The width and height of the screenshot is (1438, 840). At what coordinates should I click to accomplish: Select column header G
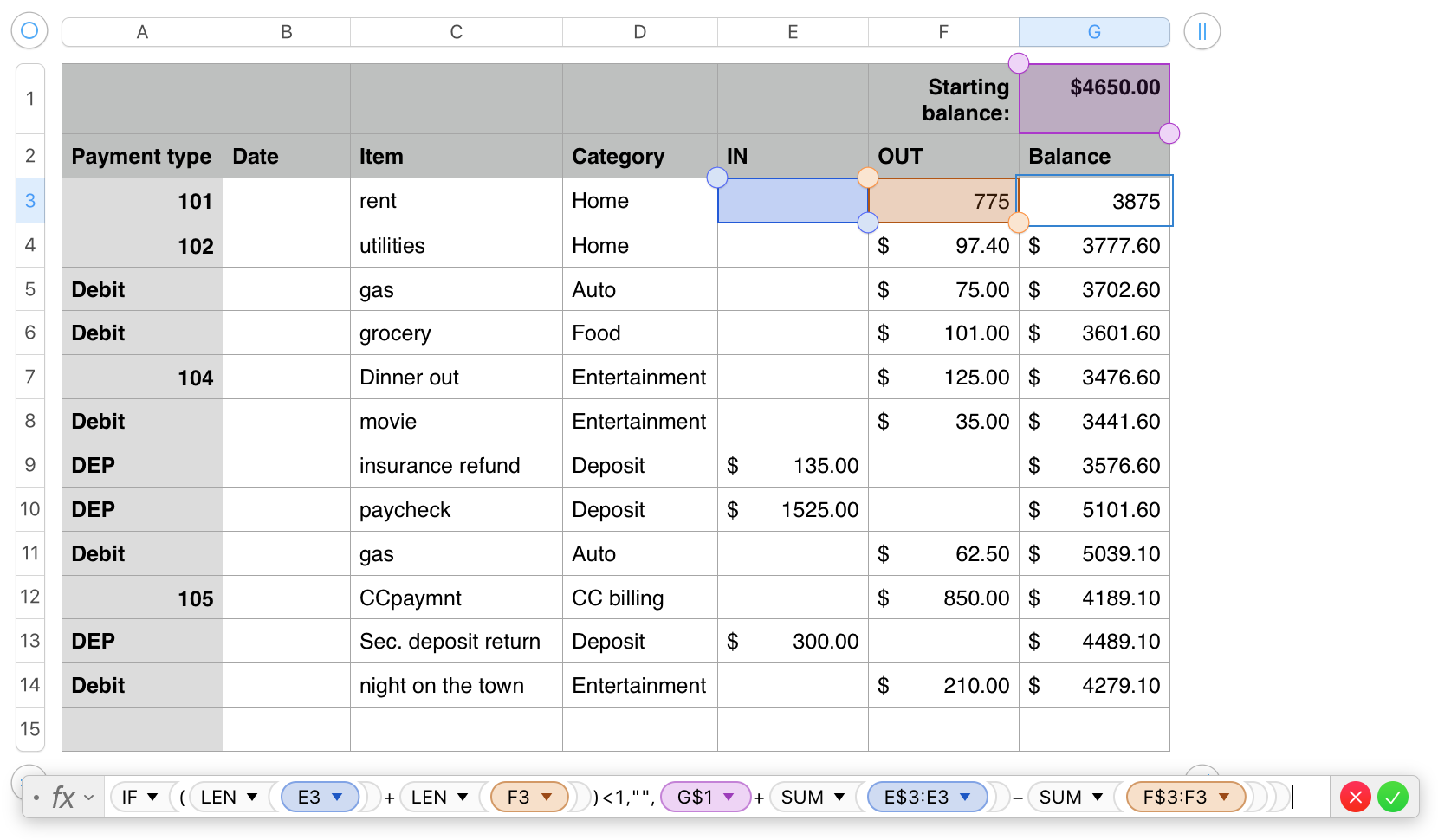[x=1094, y=32]
